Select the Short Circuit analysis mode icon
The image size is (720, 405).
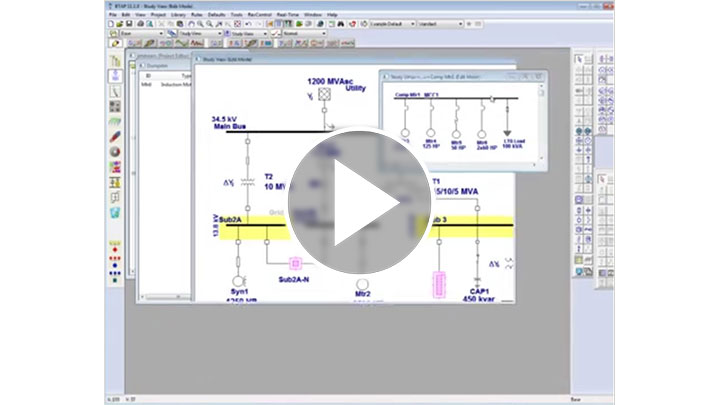pos(150,43)
